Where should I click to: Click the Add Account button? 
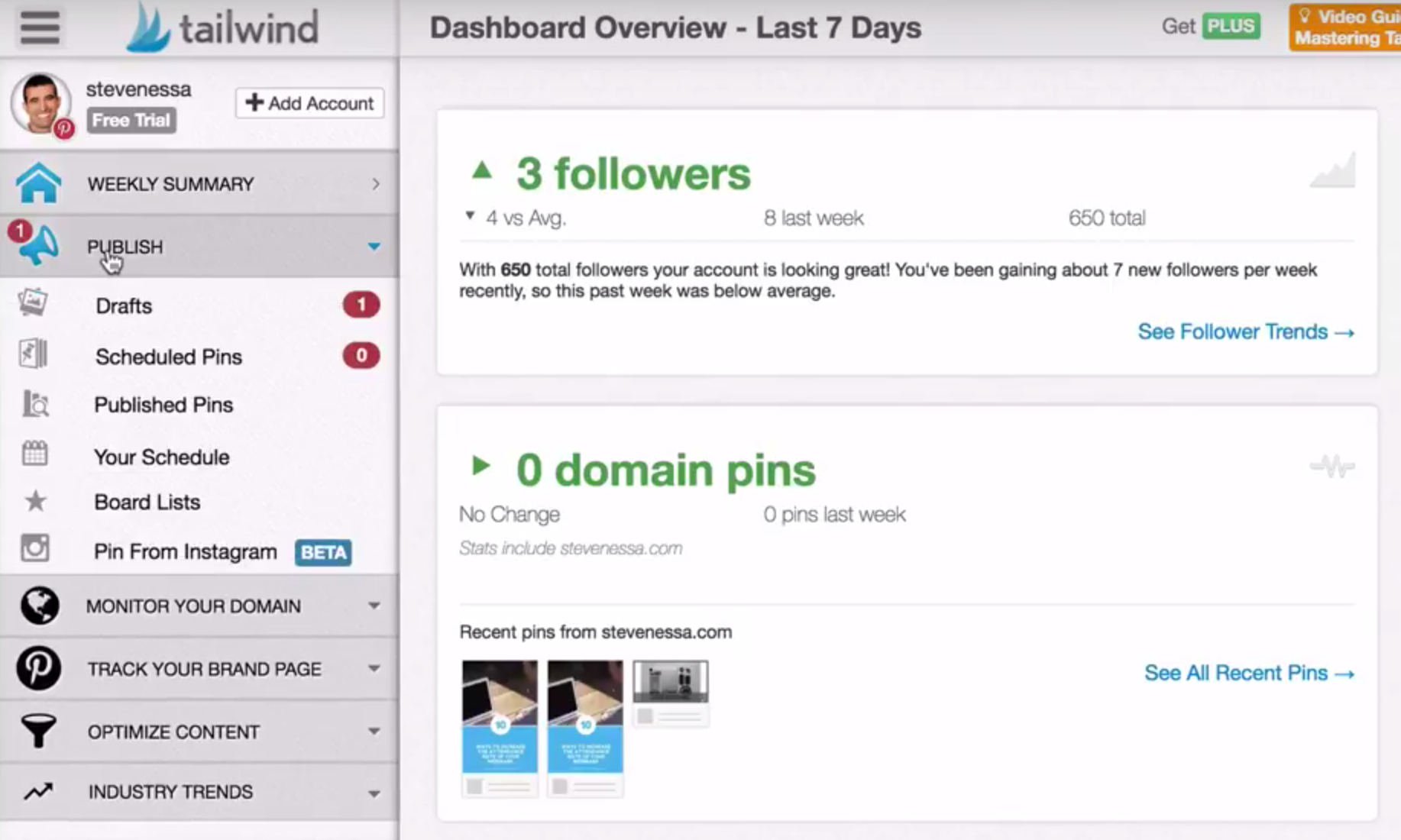tap(309, 103)
